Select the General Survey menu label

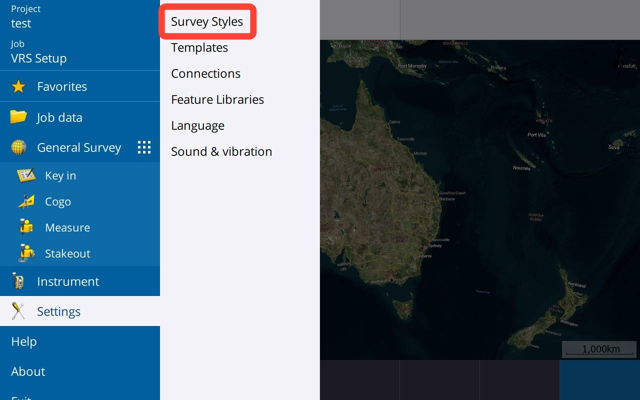pos(79,147)
